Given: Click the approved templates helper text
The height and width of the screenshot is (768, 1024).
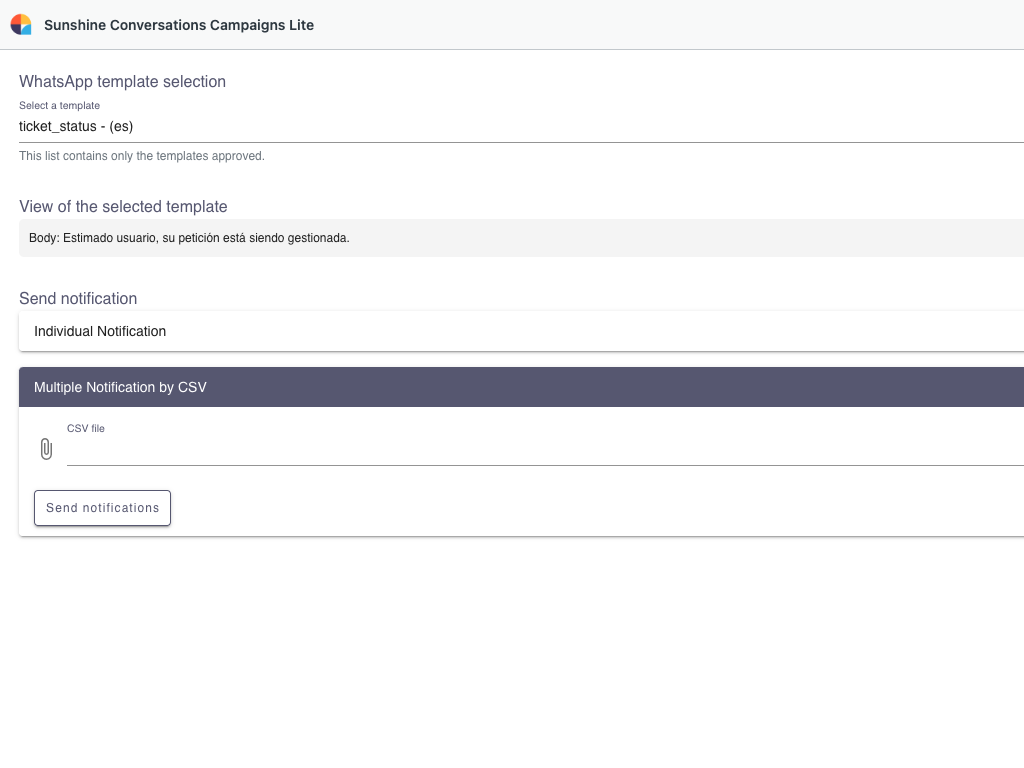Looking at the screenshot, I should [142, 156].
